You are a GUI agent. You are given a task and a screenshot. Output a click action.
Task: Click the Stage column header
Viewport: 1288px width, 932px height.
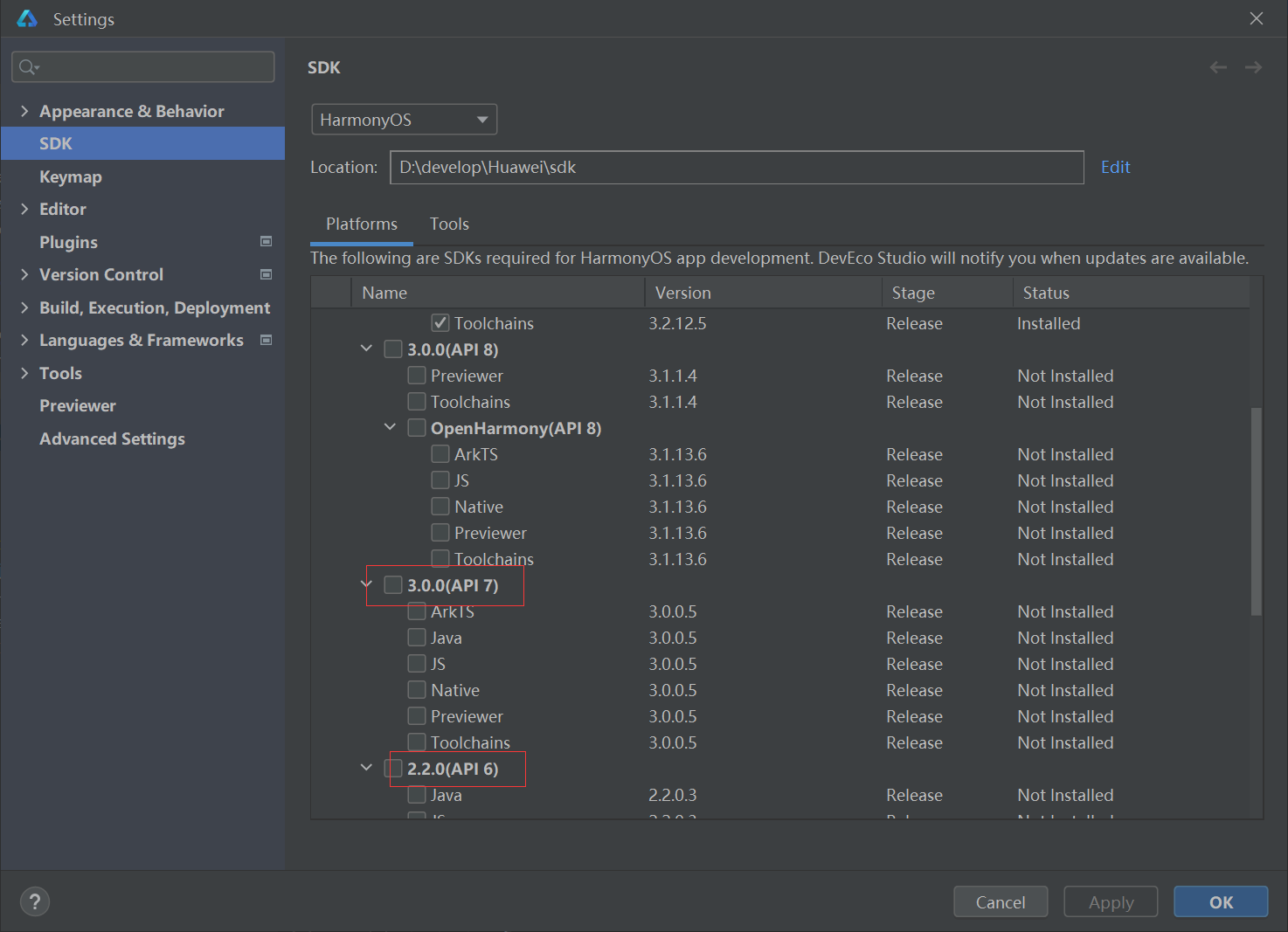pos(947,293)
